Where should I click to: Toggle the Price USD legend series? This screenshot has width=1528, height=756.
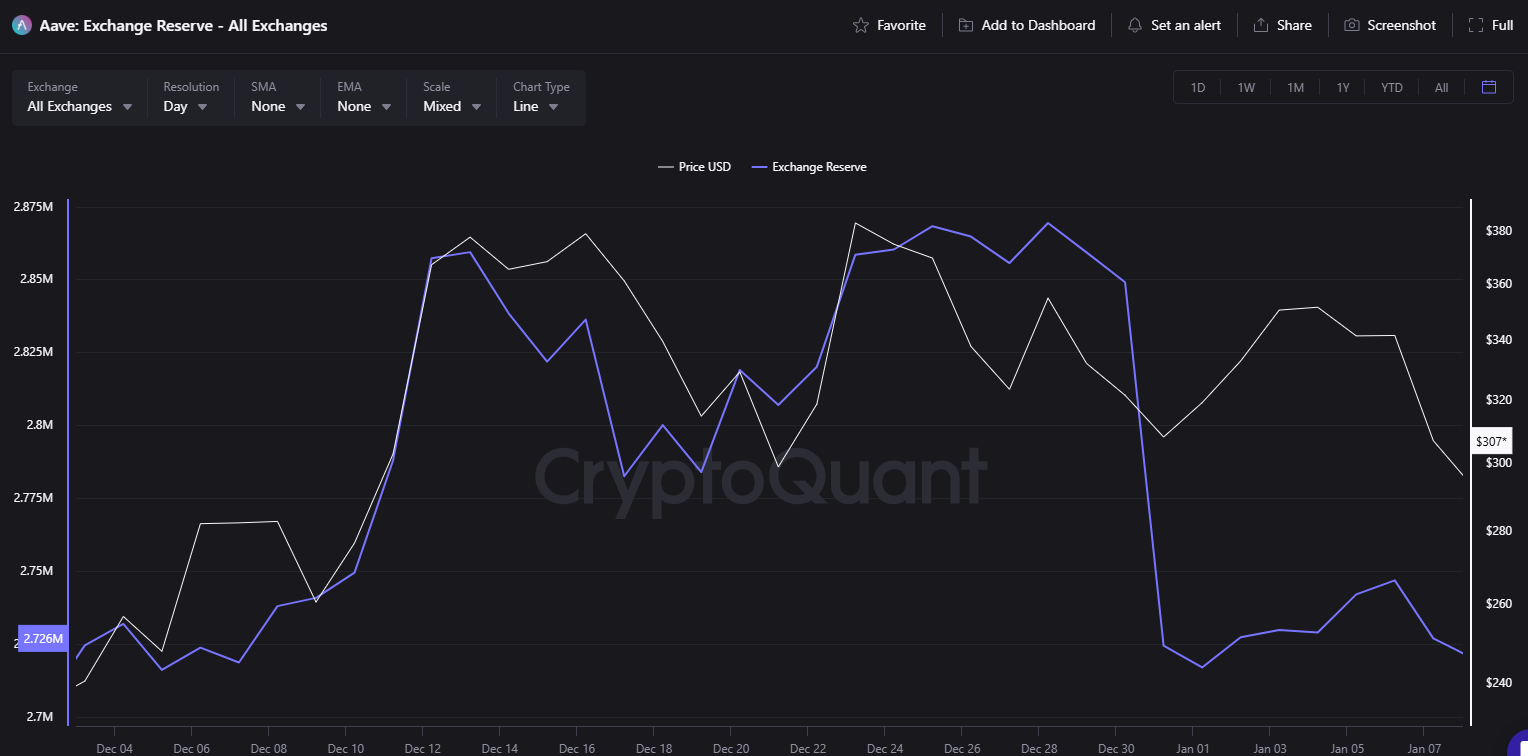694,167
